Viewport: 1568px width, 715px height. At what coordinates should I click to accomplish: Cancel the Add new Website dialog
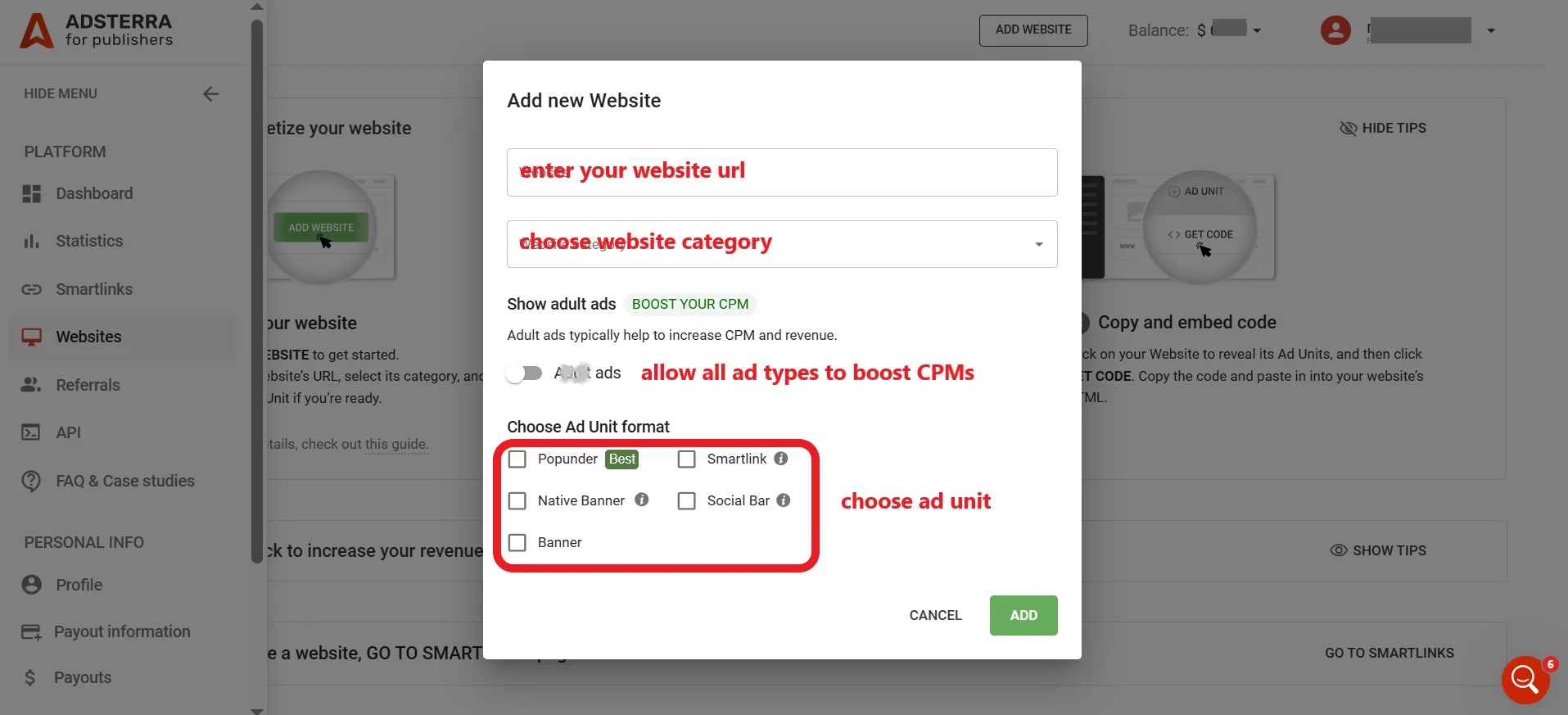tap(935, 615)
